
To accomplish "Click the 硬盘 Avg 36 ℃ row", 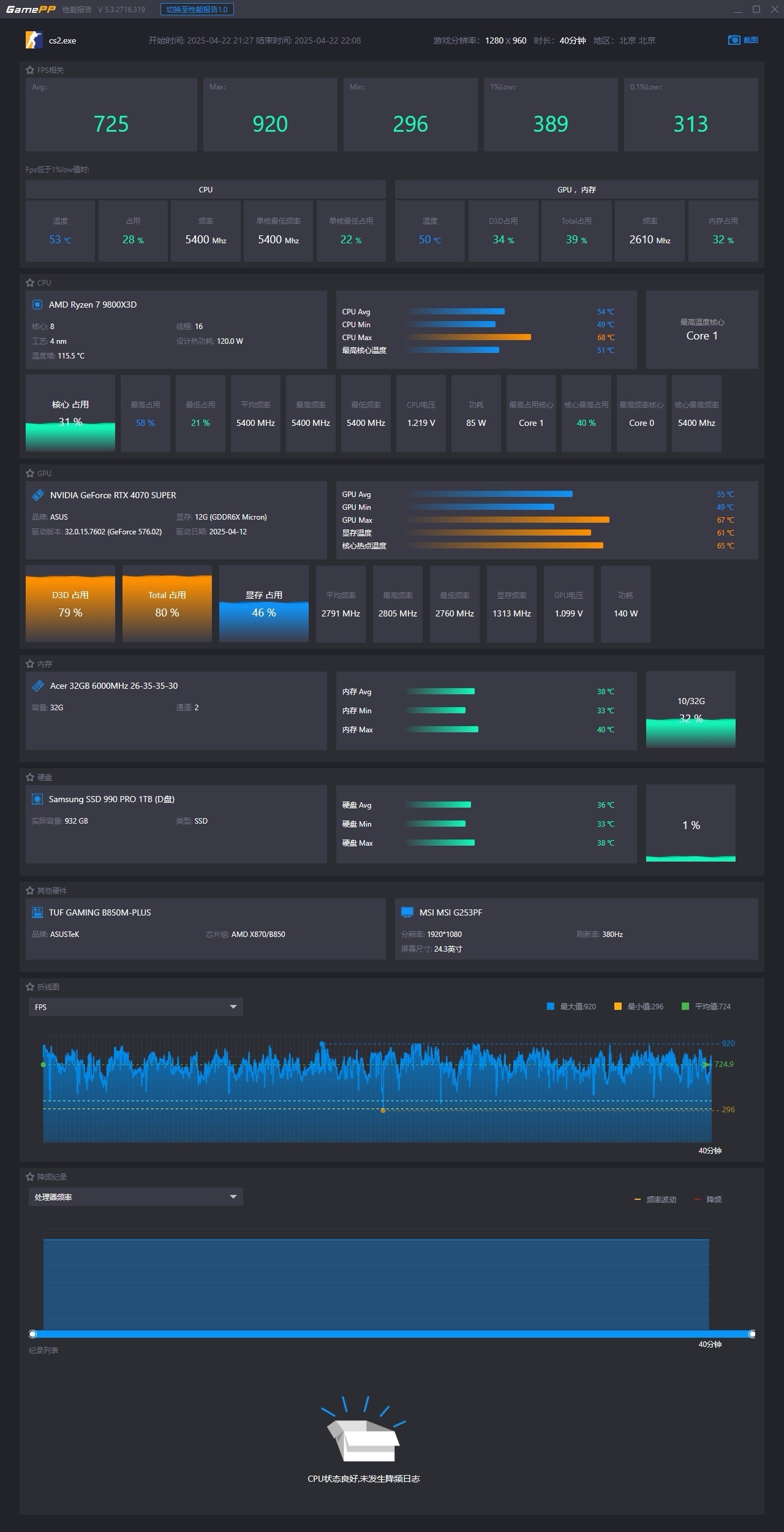I will pyautogui.click(x=478, y=805).
